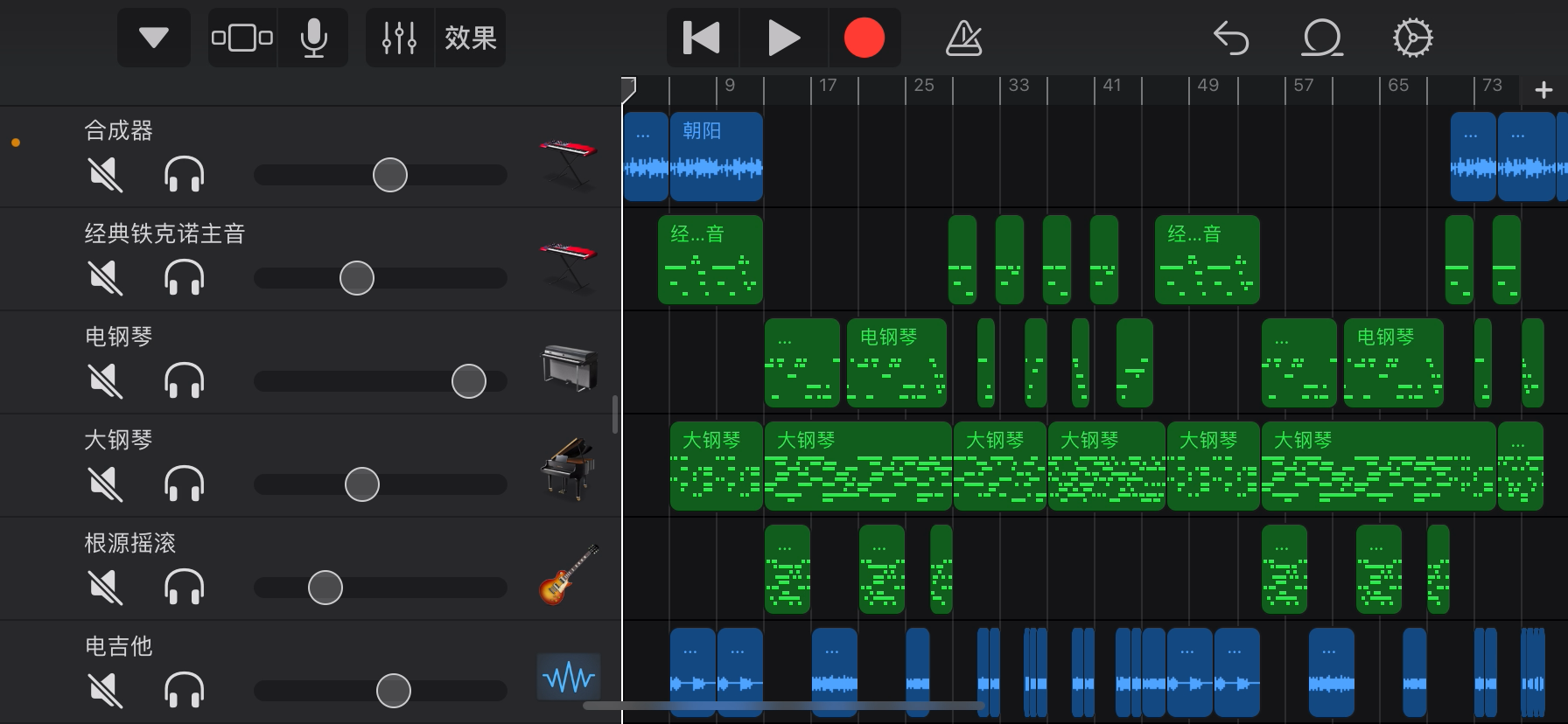Open the 效果 effects button
Screen dimensions: 1568x724
471,38
